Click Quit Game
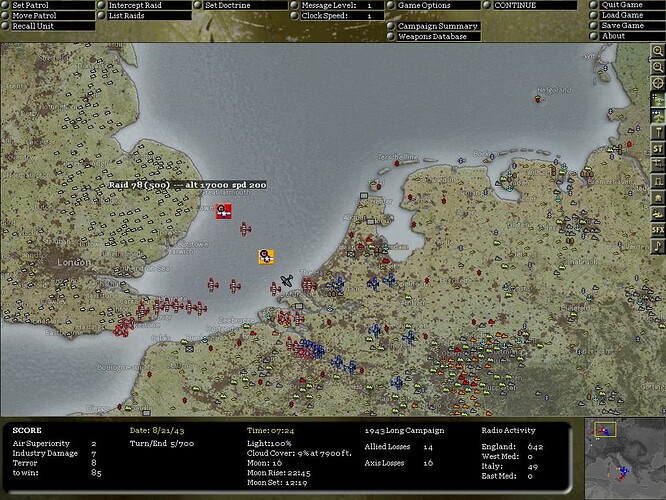The image size is (666, 500). (x=627, y=5)
